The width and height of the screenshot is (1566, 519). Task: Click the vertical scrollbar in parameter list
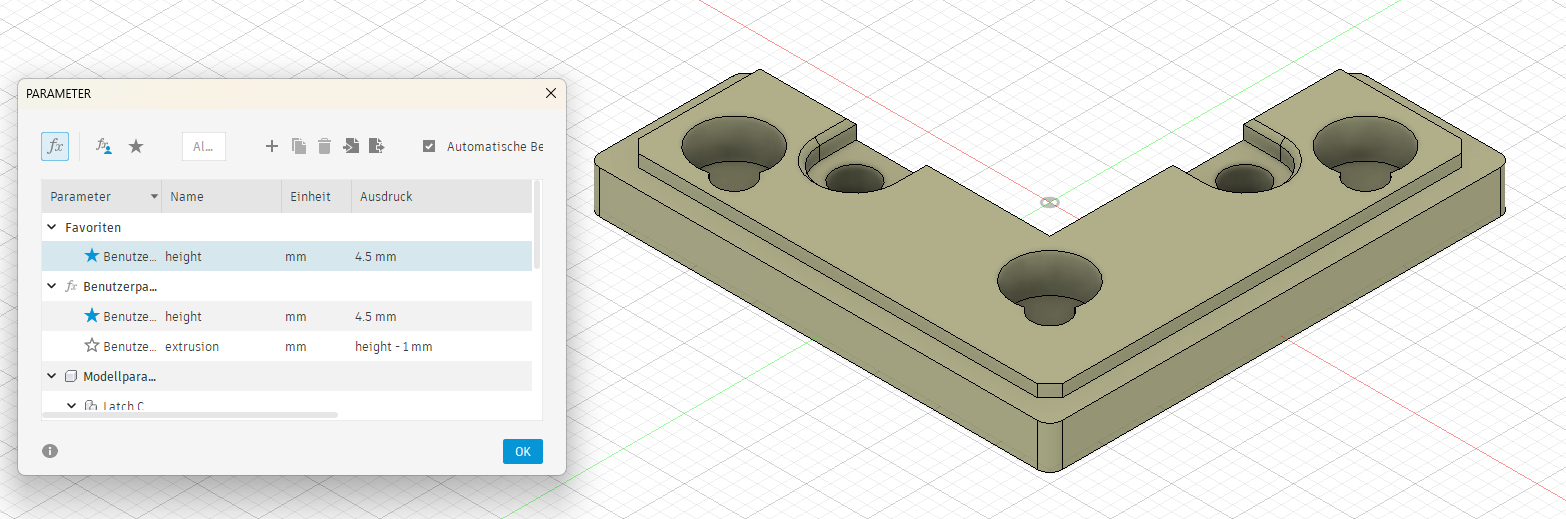click(x=538, y=225)
